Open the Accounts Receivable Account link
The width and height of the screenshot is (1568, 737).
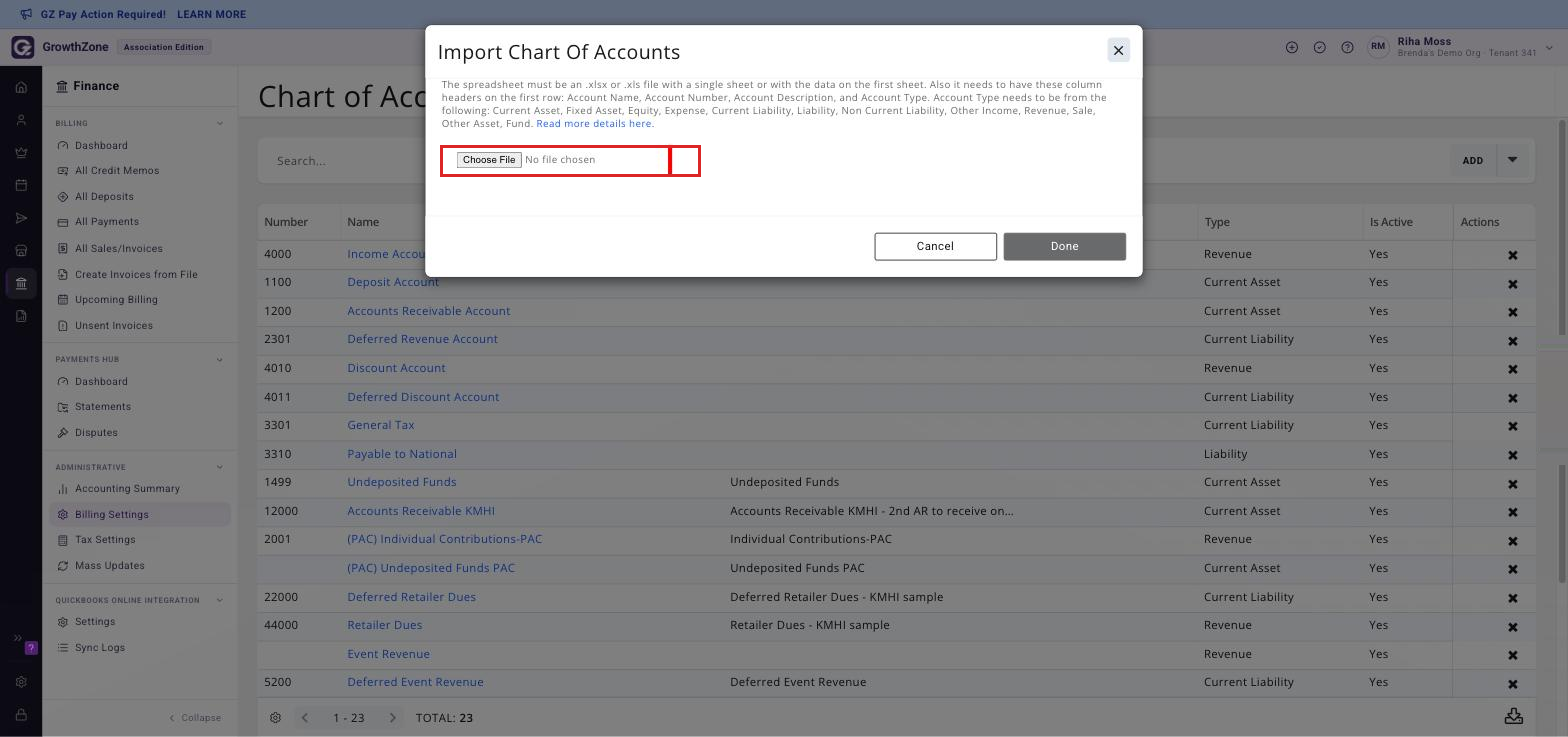click(x=429, y=311)
